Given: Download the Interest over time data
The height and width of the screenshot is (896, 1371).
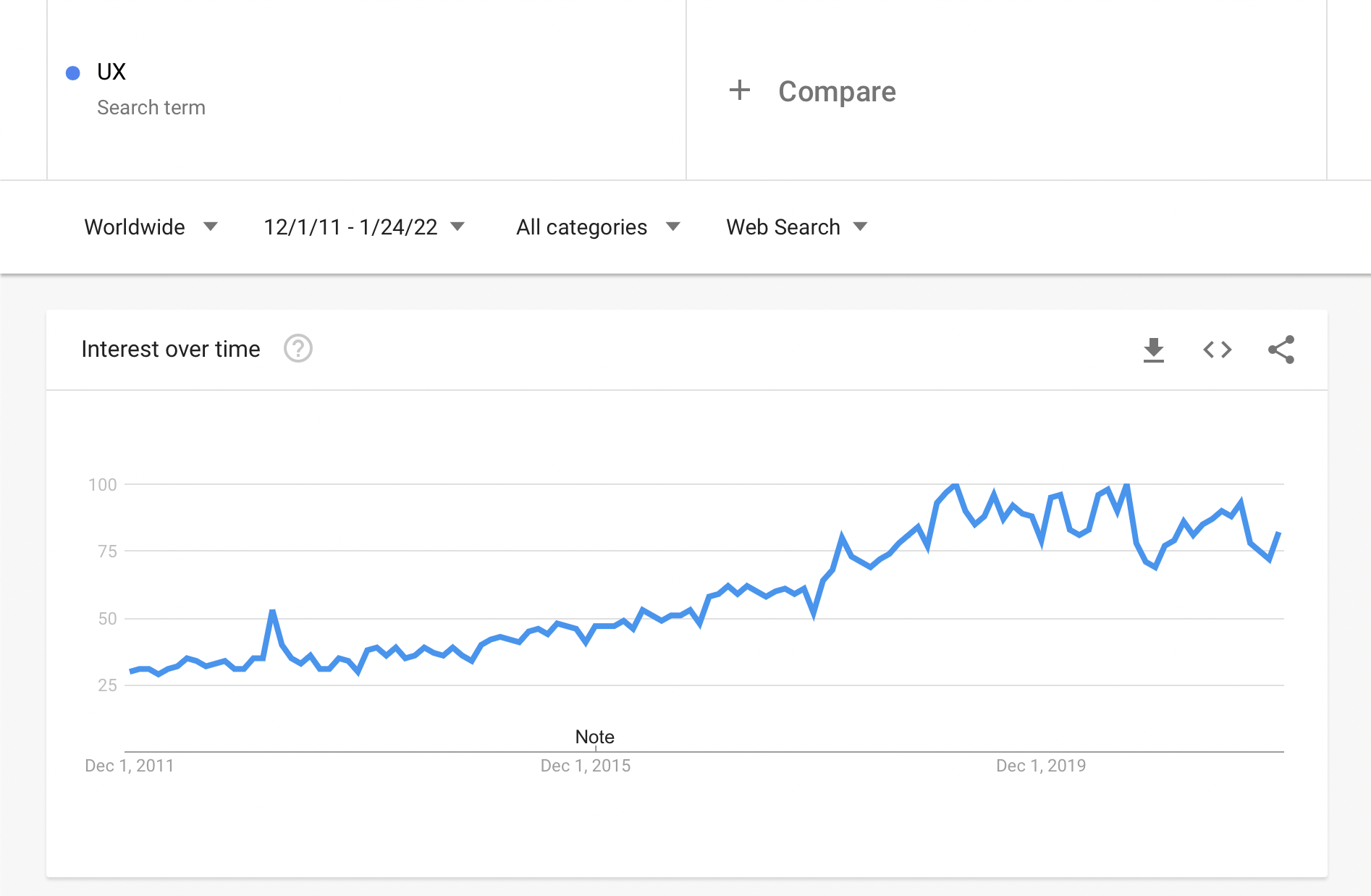Looking at the screenshot, I should coord(1153,350).
